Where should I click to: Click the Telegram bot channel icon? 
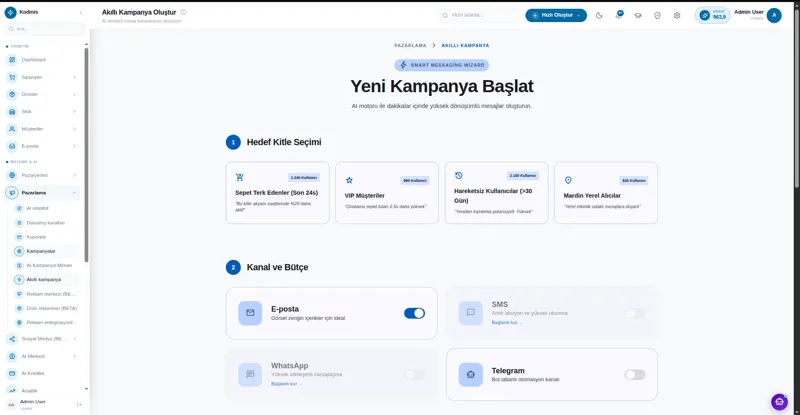(470, 375)
